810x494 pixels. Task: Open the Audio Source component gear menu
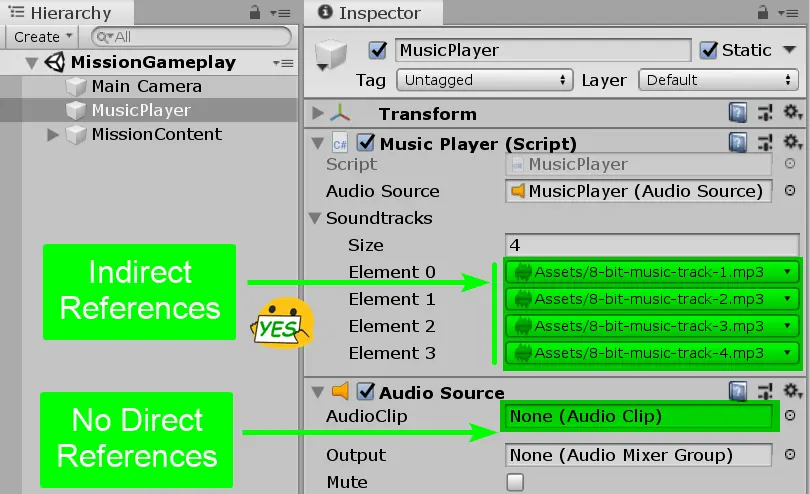point(792,392)
